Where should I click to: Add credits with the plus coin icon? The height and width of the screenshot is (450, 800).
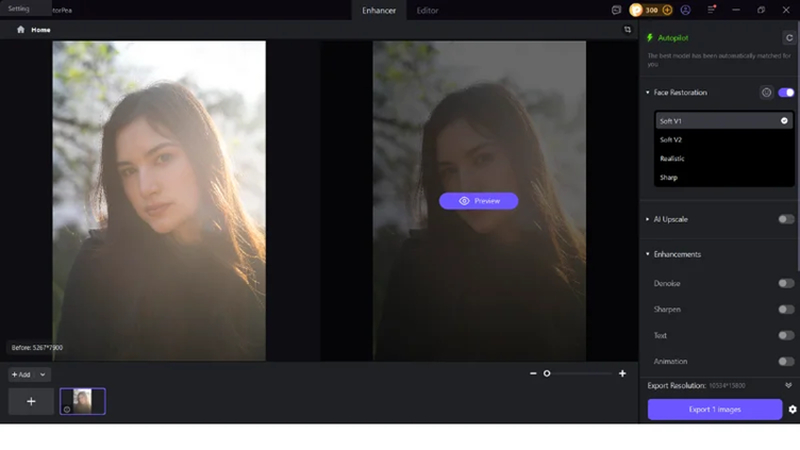(667, 10)
